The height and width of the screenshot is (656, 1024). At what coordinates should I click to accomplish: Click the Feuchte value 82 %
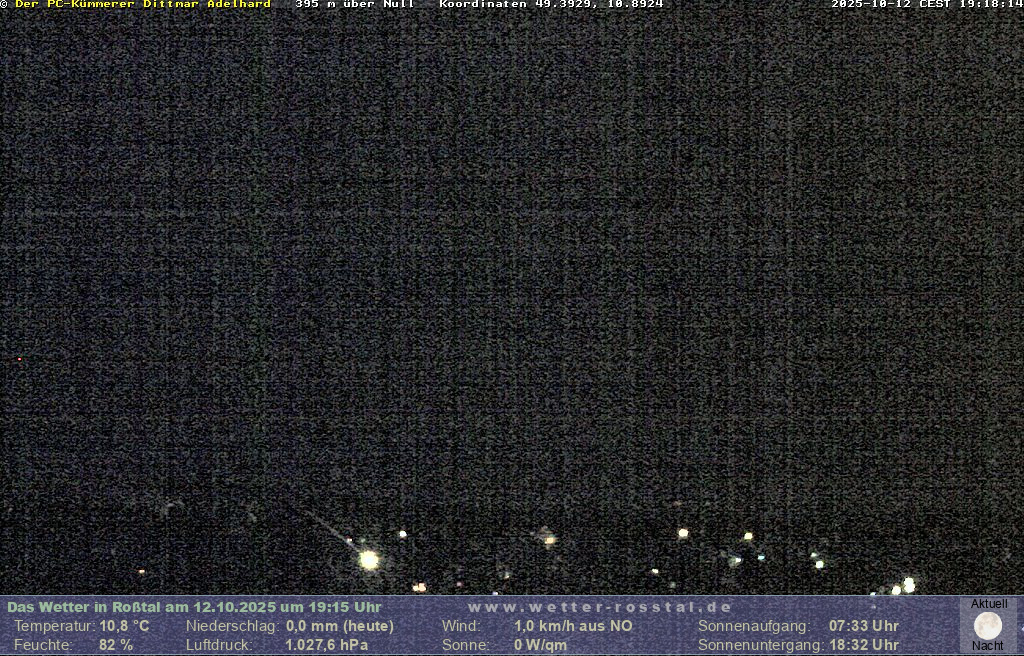pos(115,645)
